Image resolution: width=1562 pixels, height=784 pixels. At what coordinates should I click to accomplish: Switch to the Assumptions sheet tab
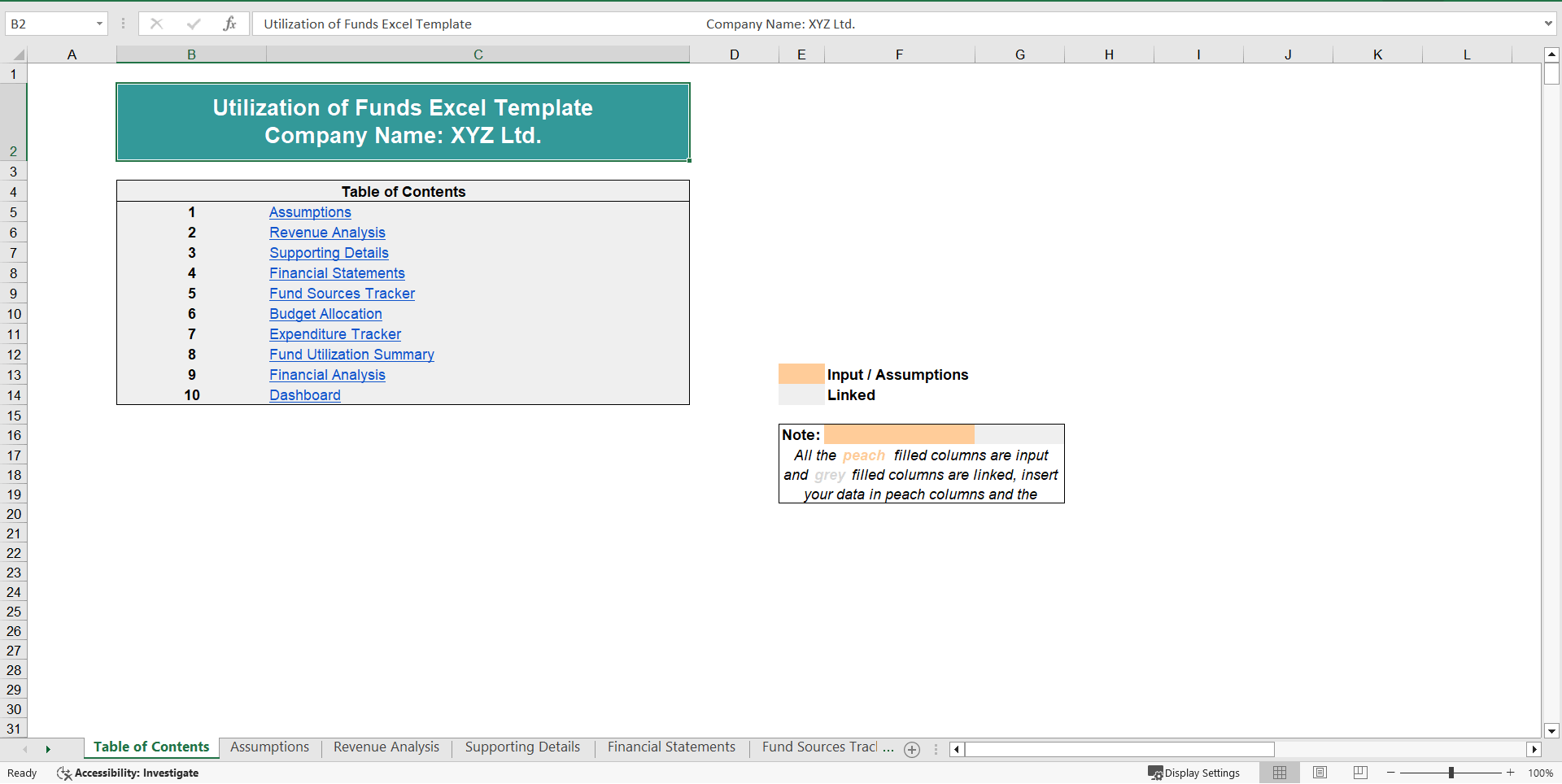click(x=268, y=747)
